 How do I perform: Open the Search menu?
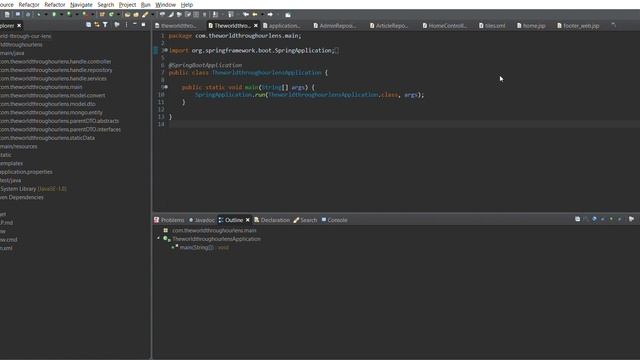pos(106,4)
